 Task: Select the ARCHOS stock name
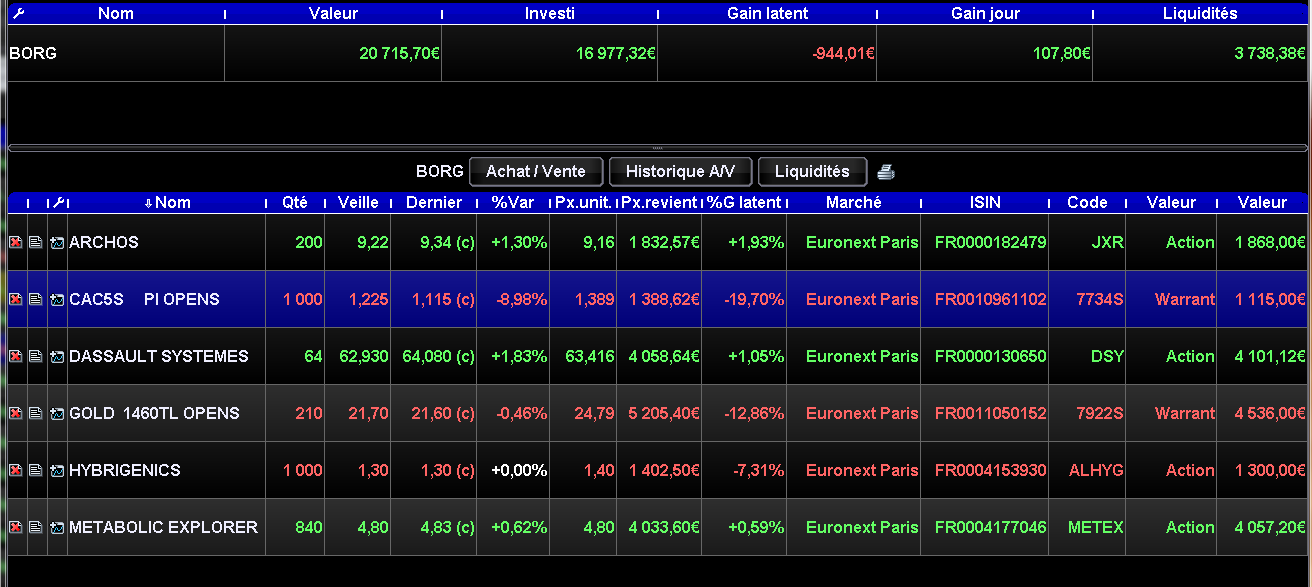(x=104, y=243)
